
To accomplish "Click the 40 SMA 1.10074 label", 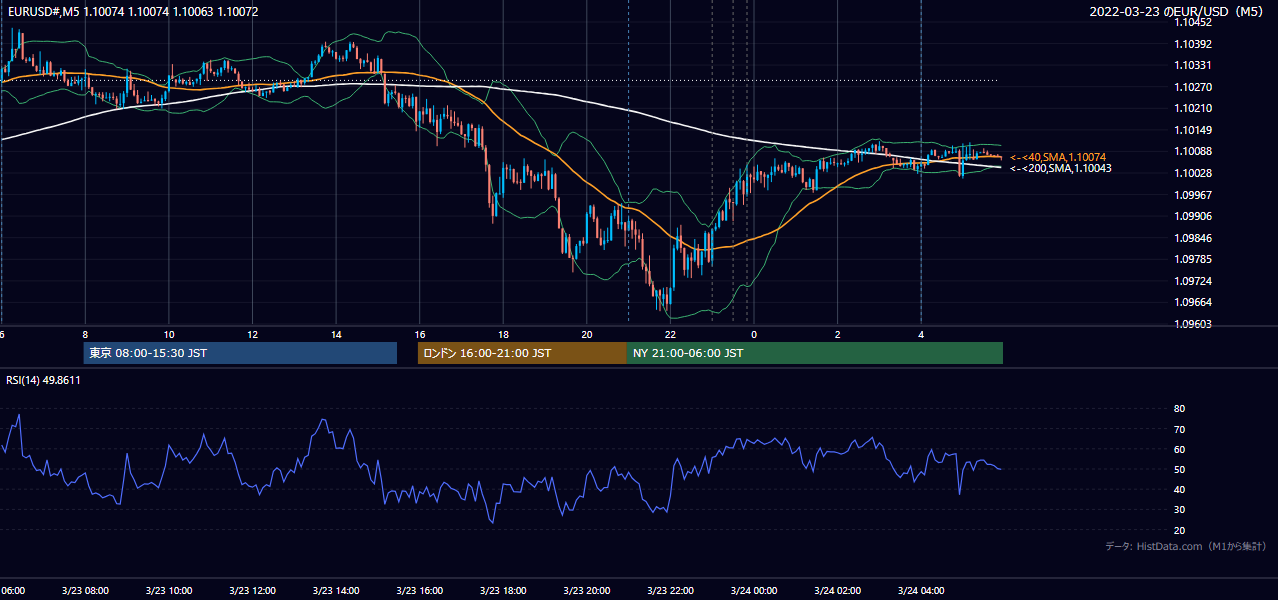I will [1057, 157].
